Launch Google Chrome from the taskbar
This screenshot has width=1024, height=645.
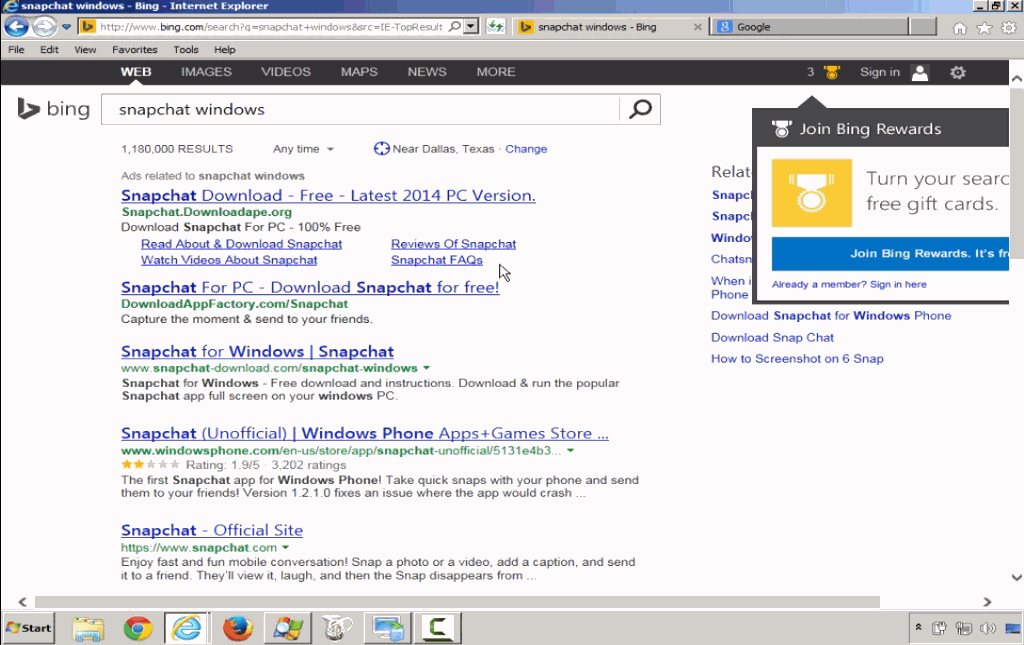point(138,629)
